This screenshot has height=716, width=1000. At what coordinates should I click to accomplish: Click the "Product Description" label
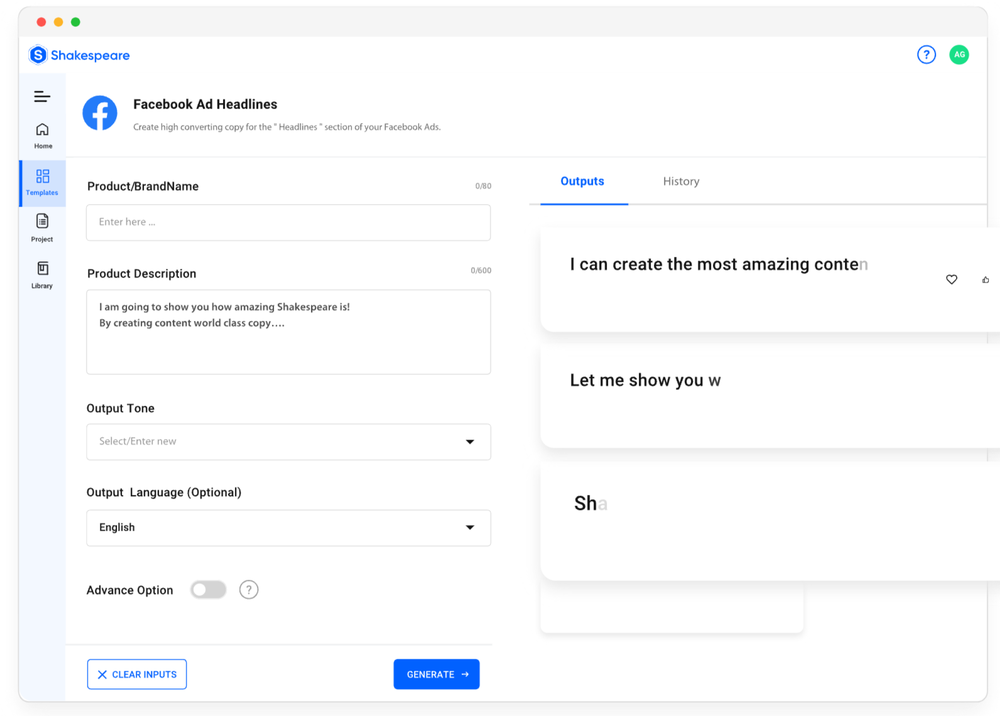pyautogui.click(x=142, y=274)
